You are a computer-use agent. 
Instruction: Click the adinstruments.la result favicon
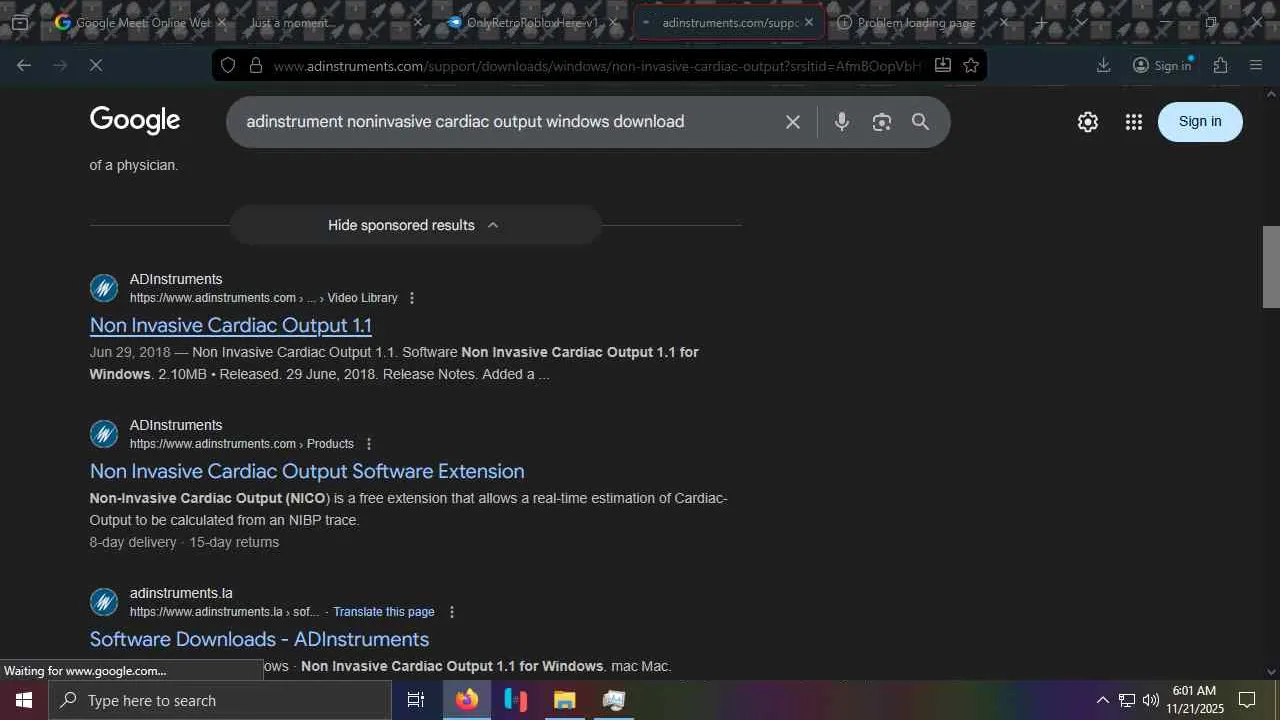(104, 602)
